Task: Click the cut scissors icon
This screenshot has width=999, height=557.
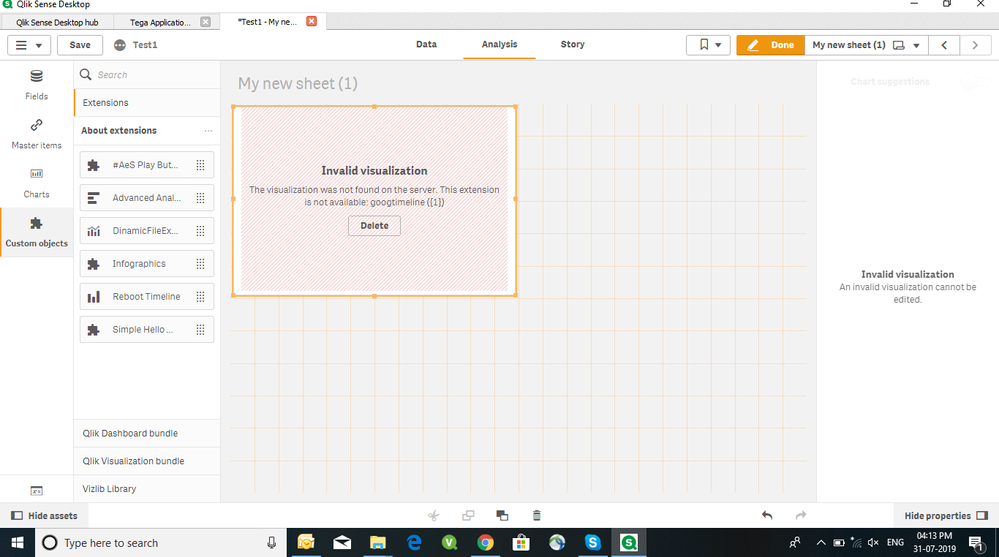Action: pyautogui.click(x=434, y=516)
